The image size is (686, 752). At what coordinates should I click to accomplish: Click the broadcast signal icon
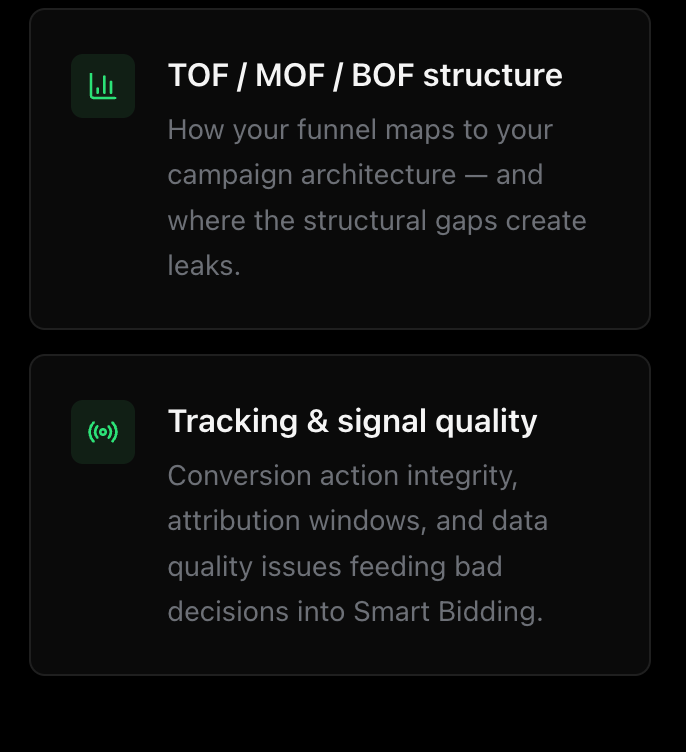pos(103,432)
